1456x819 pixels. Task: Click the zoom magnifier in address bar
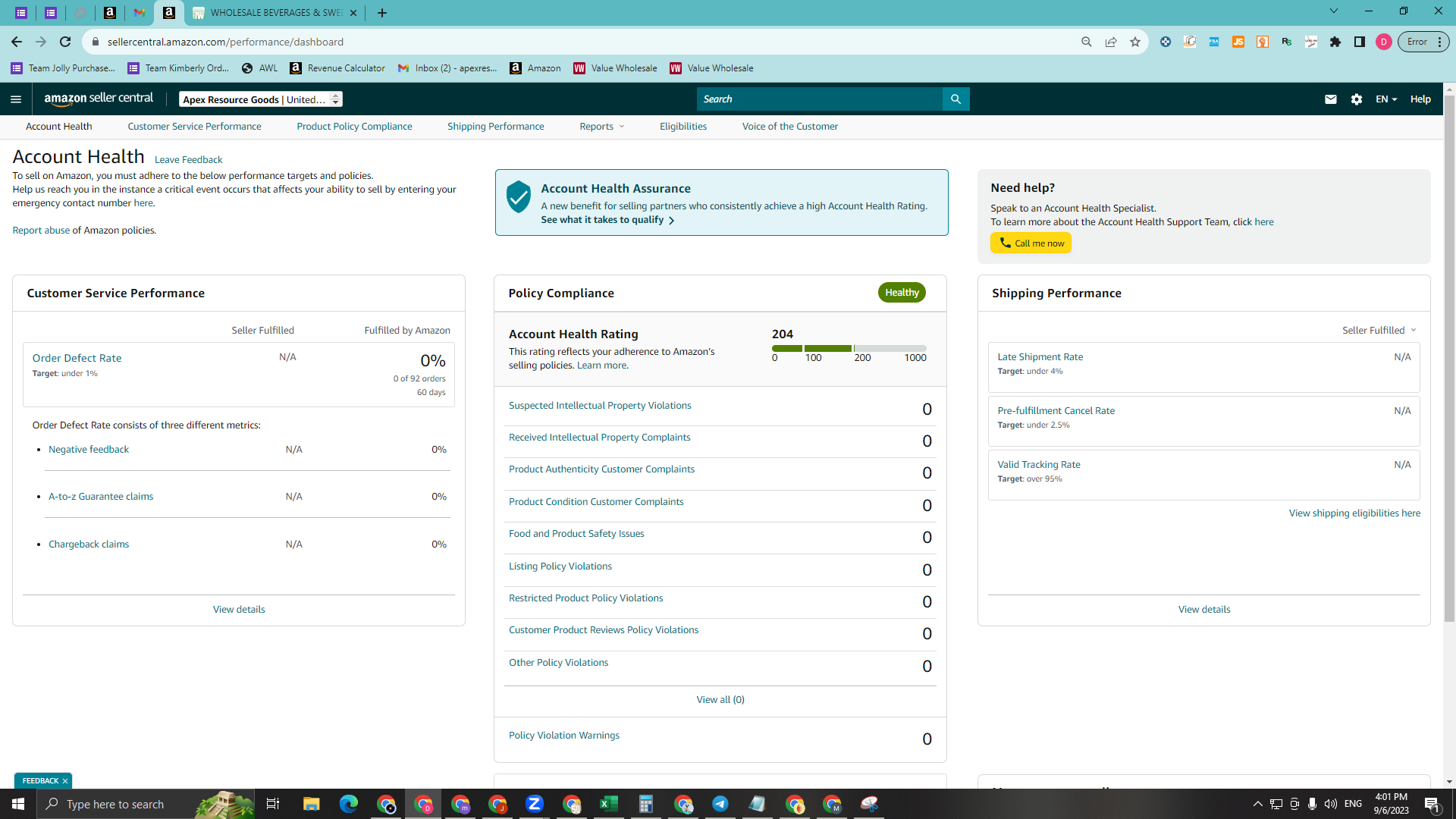tap(1087, 42)
